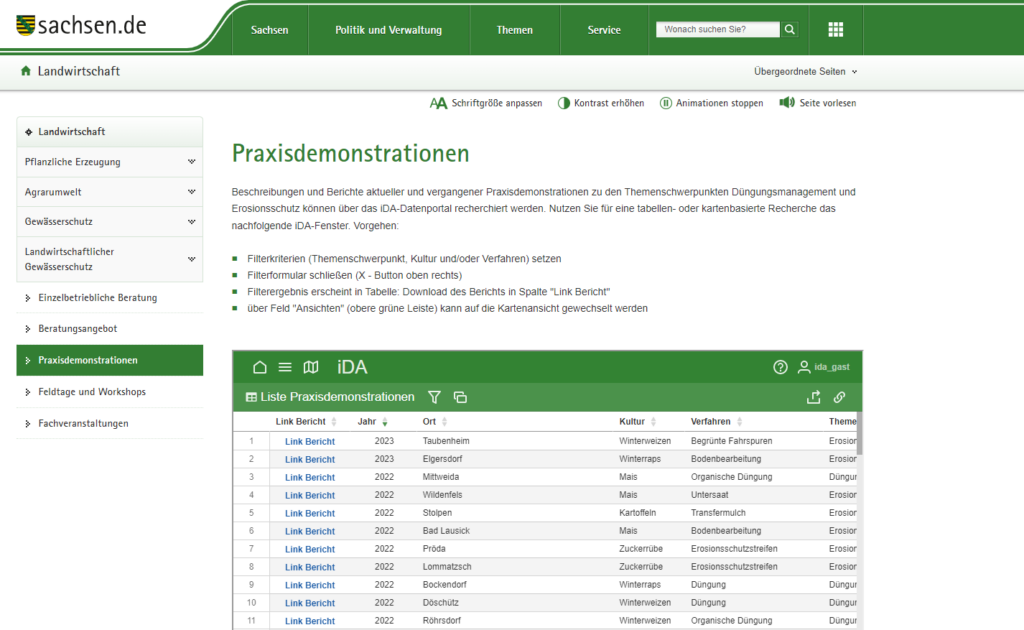Click the Untersaat cell

click(710, 496)
